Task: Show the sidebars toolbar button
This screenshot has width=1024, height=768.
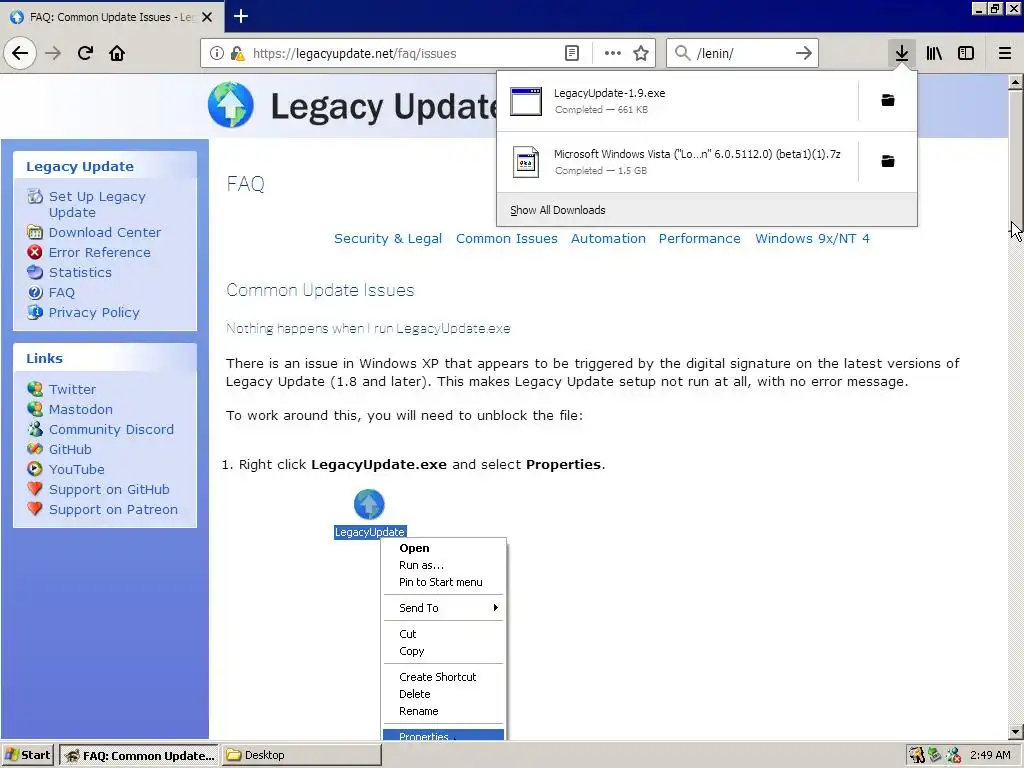Action: pos(966,53)
